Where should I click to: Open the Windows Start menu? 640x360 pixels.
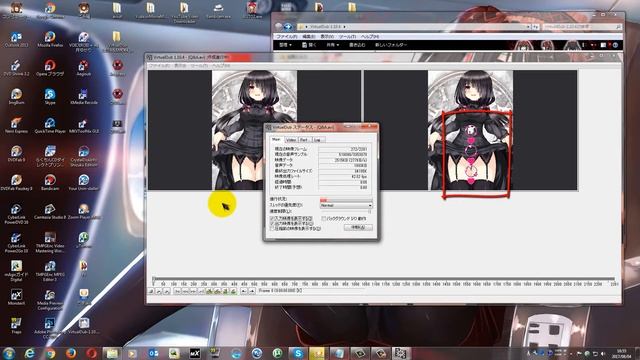pyautogui.click(x=9, y=353)
